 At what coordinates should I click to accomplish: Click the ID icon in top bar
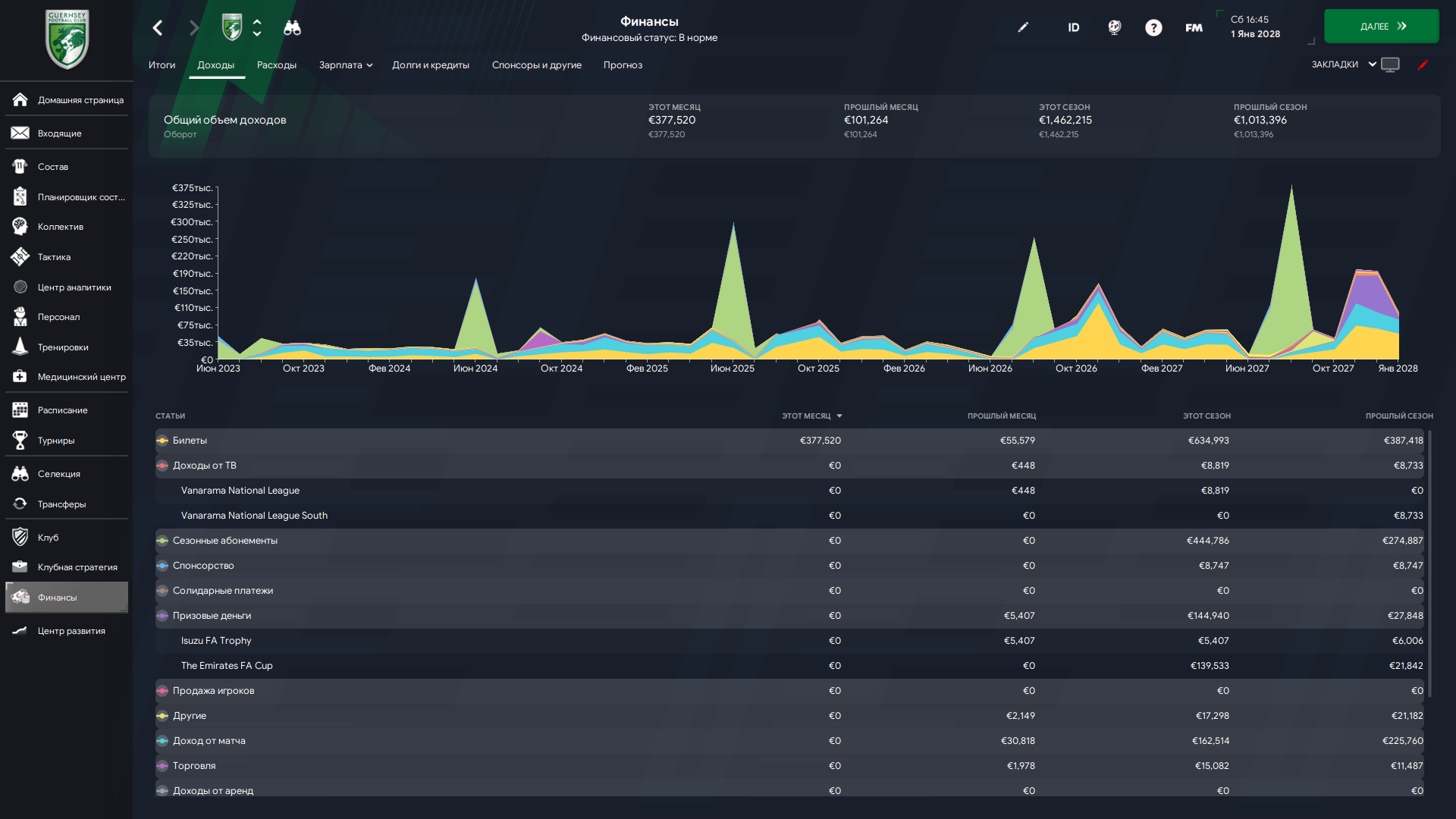click(x=1073, y=28)
